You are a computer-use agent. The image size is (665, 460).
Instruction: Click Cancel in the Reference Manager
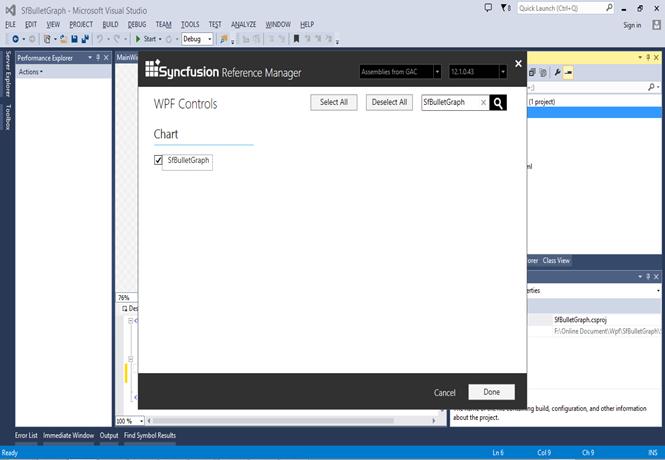point(444,393)
